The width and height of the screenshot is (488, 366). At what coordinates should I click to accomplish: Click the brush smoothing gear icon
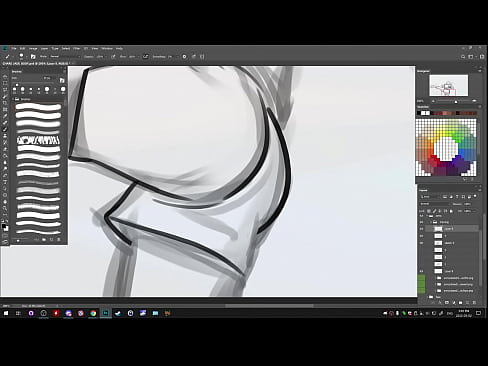[184, 57]
